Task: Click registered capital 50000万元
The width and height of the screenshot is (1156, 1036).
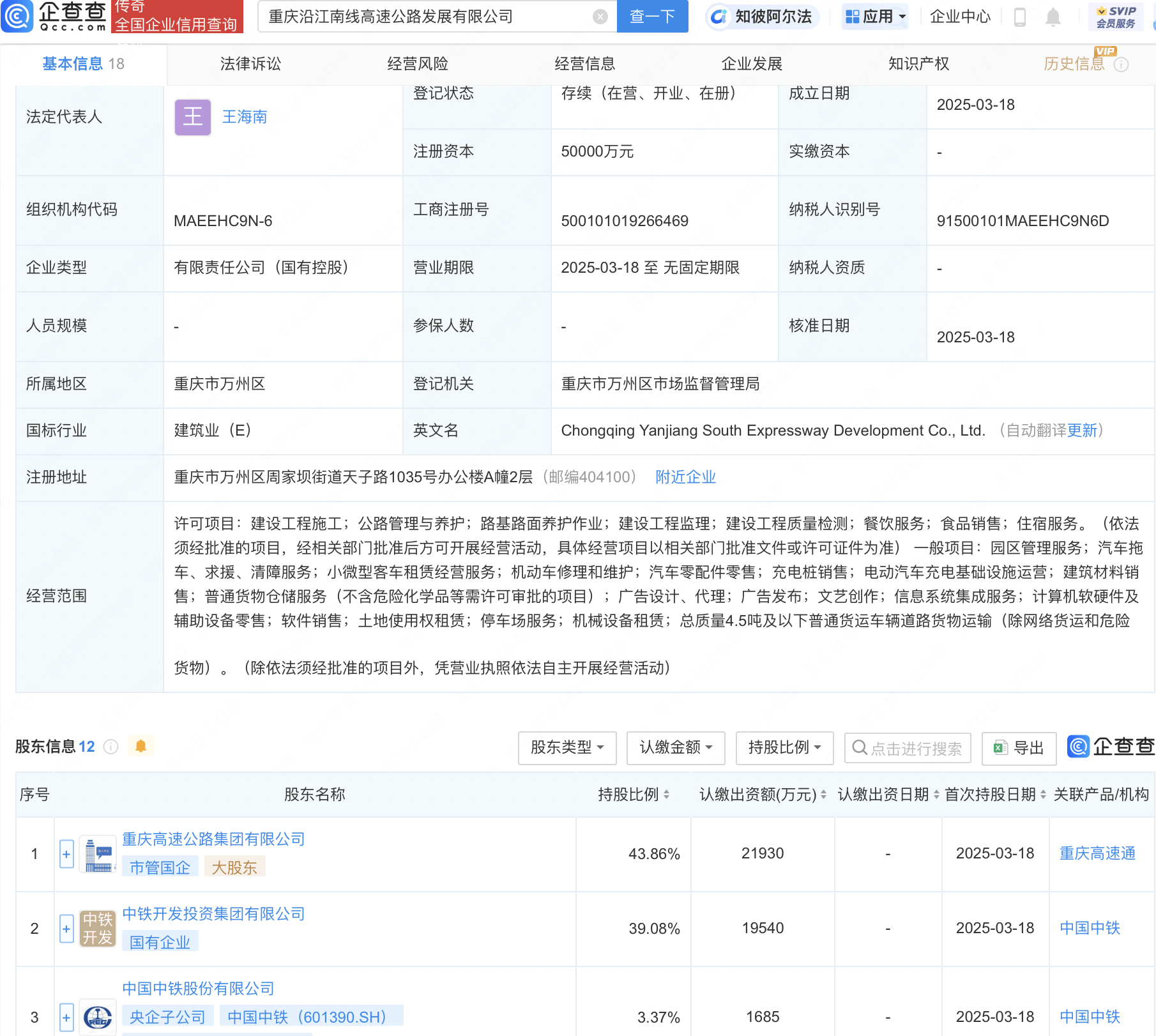Action: tap(597, 151)
